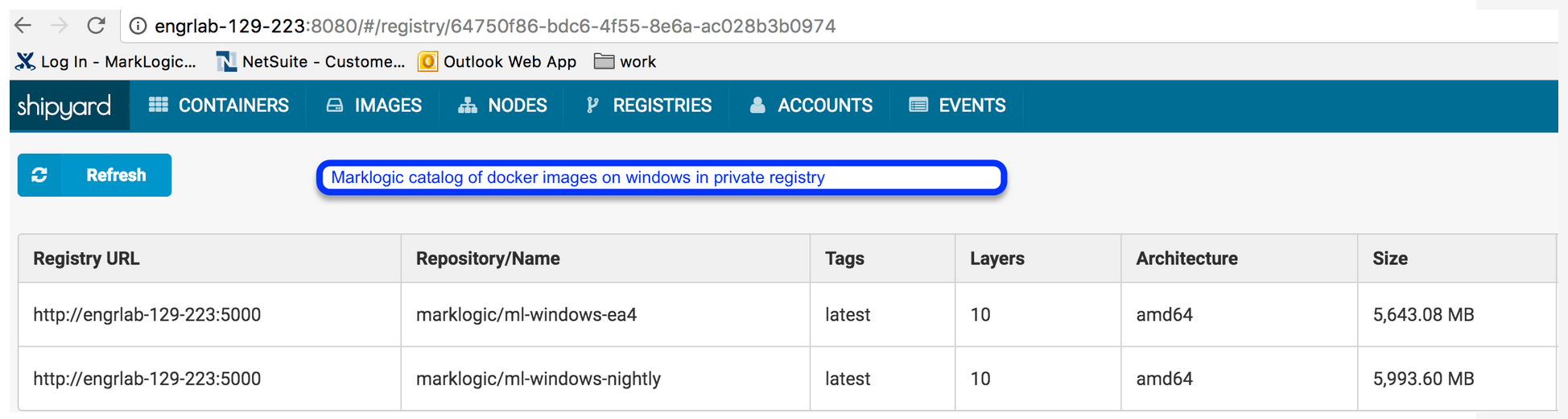Click the browser reload icon
The image size is (1568, 419).
[97, 26]
